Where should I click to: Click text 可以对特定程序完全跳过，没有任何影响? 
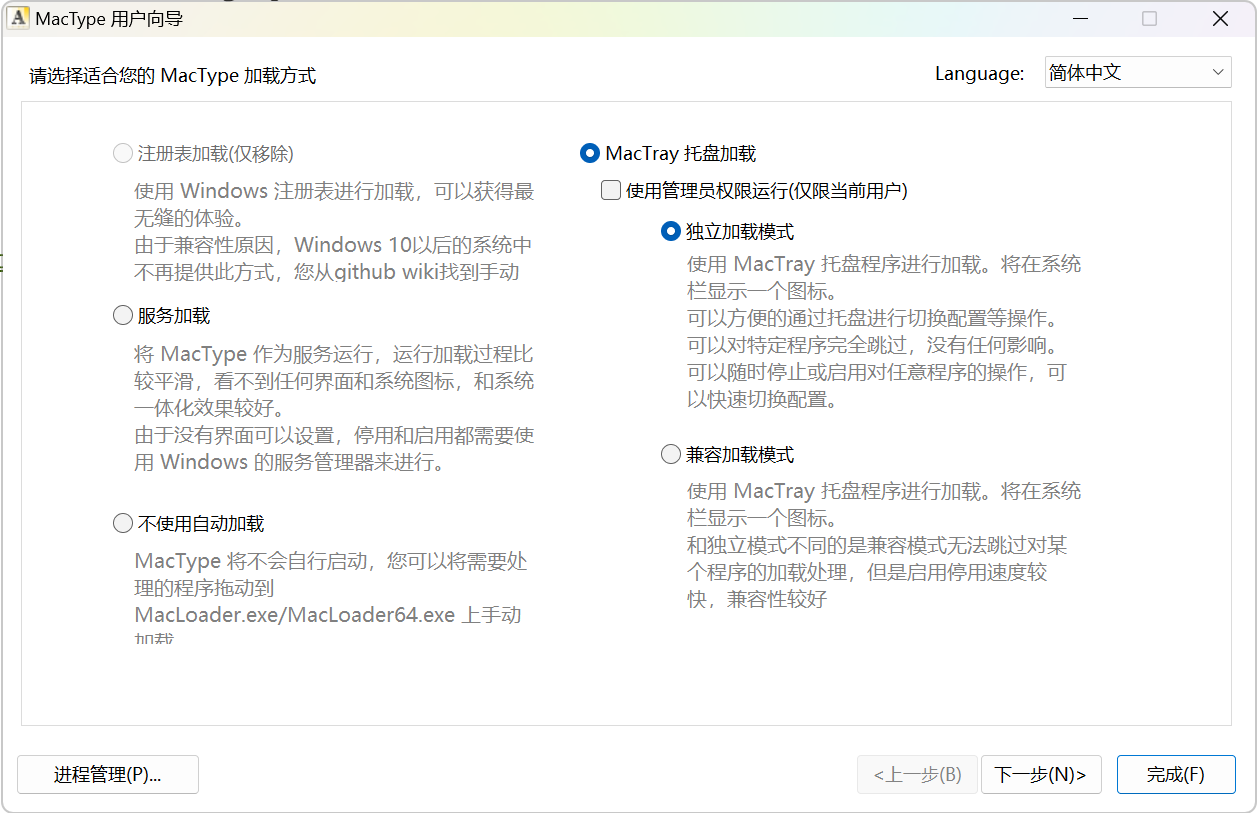(x=872, y=346)
